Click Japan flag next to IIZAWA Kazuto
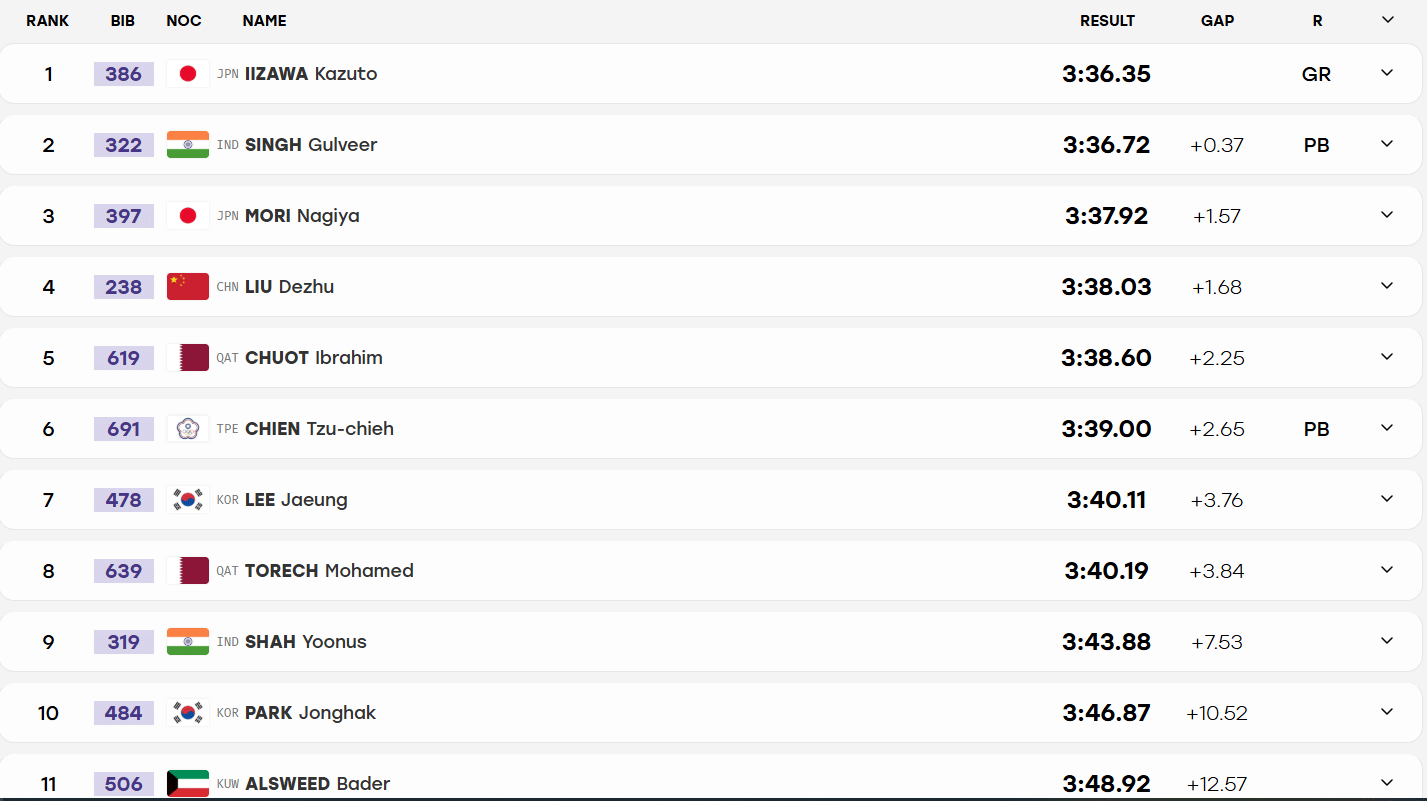 click(x=187, y=74)
